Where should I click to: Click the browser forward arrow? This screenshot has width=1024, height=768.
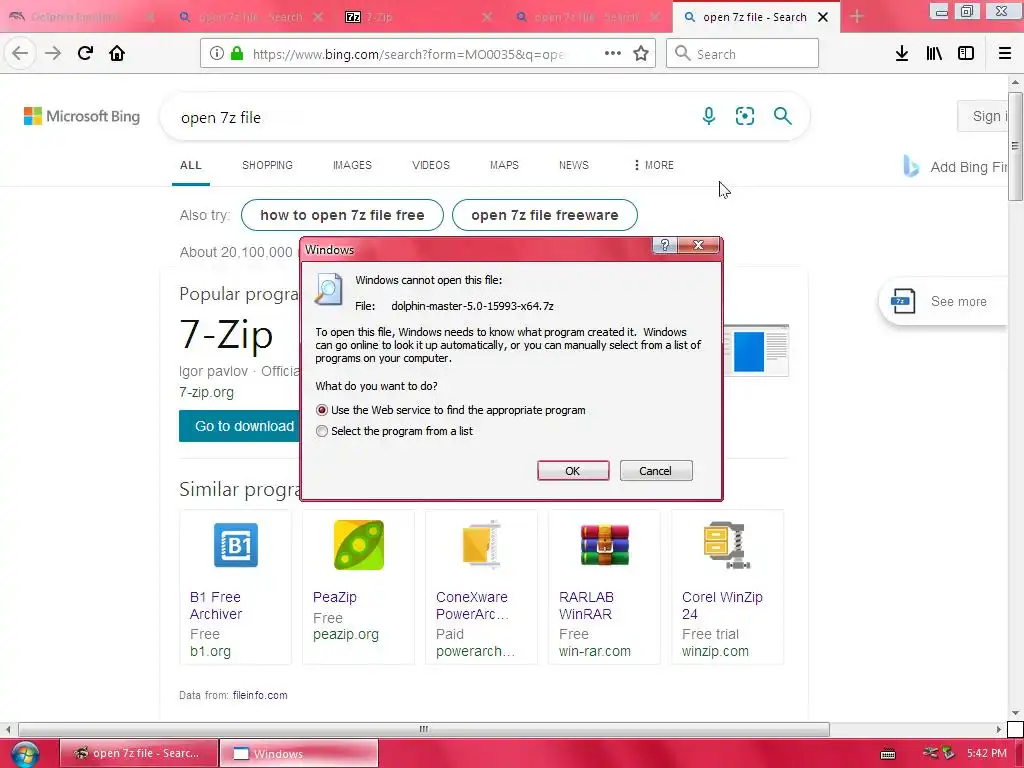coord(53,53)
